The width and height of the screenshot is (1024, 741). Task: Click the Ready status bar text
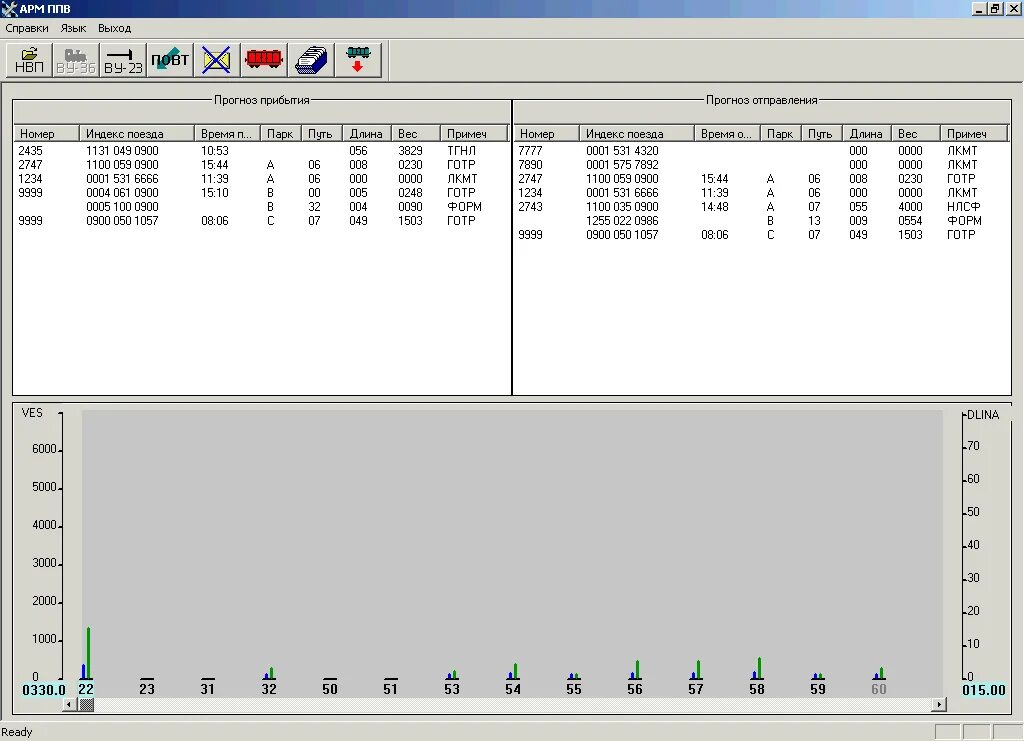click(x=17, y=733)
